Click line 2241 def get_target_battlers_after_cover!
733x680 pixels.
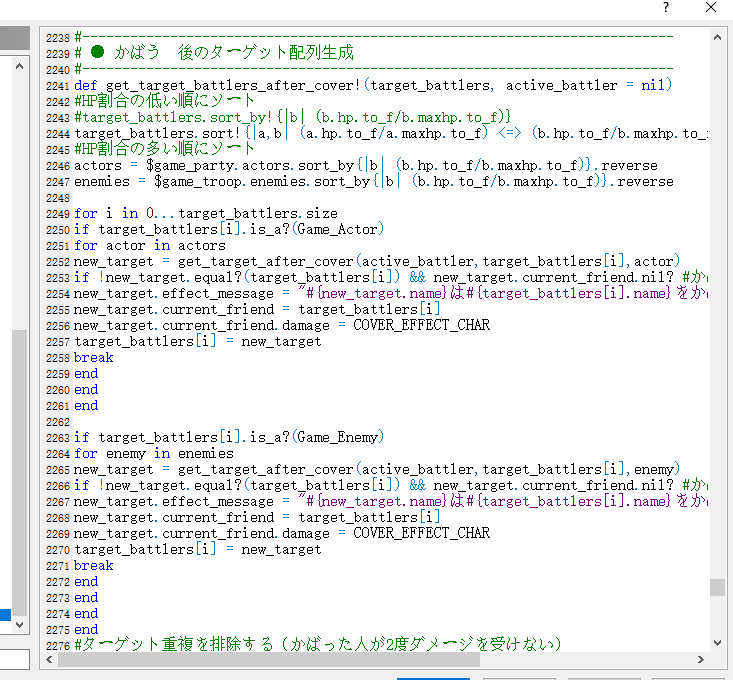click(373, 86)
